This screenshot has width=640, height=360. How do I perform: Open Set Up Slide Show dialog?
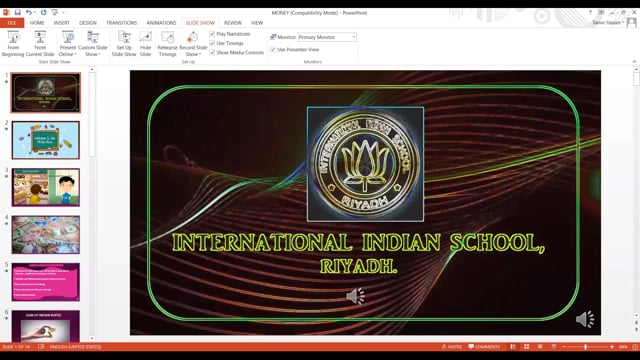click(124, 44)
